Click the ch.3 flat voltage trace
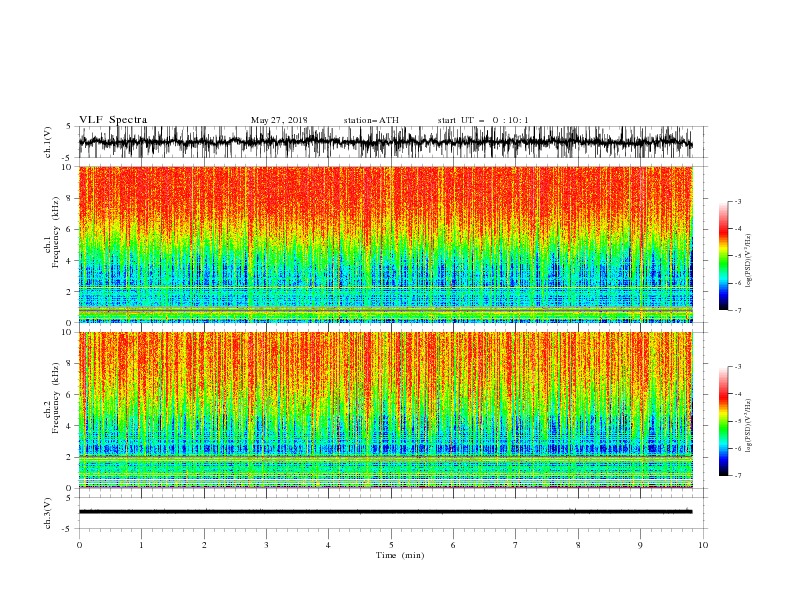 (386, 512)
